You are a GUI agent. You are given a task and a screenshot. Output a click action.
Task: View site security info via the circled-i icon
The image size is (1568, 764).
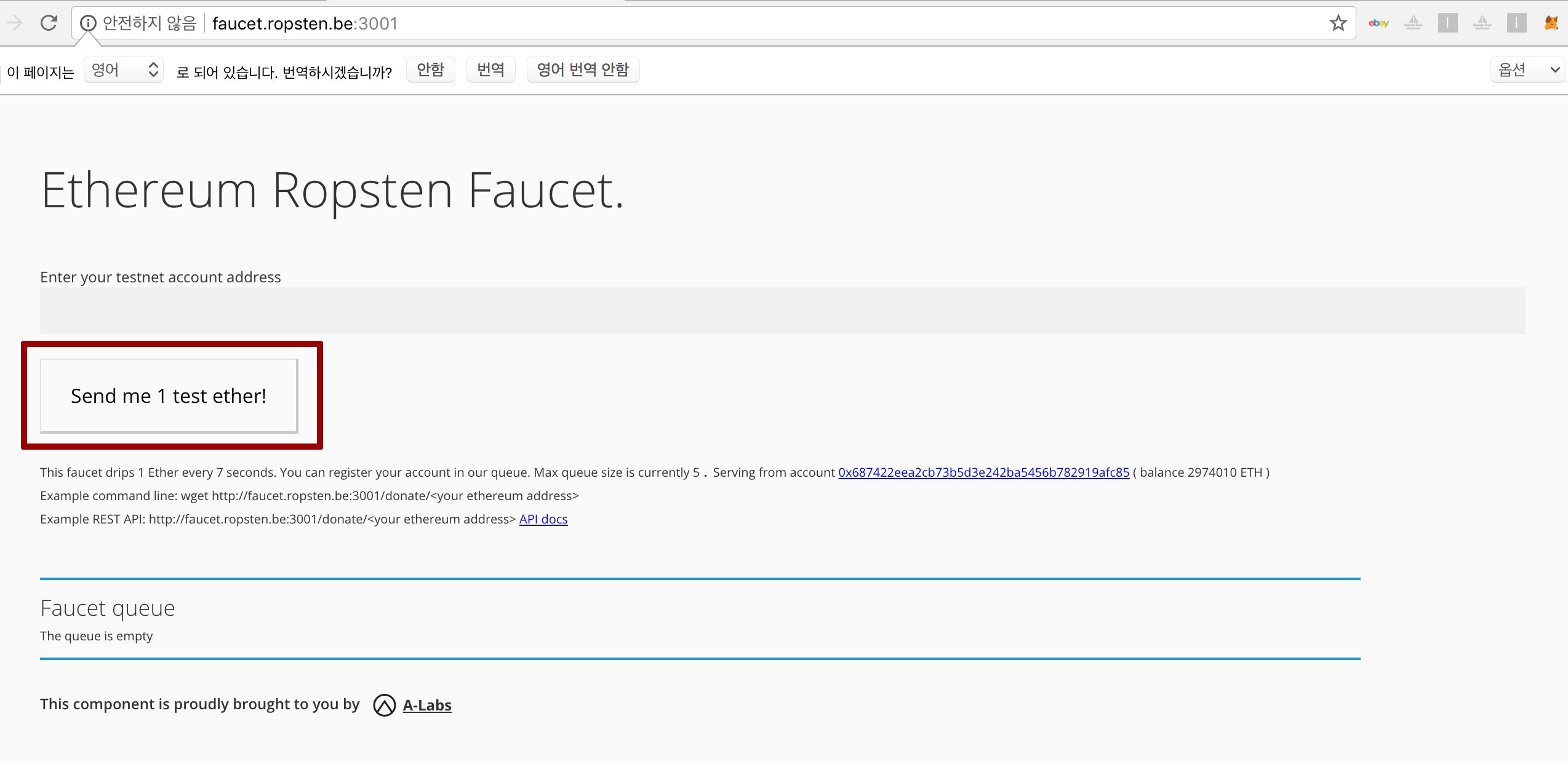[x=89, y=23]
